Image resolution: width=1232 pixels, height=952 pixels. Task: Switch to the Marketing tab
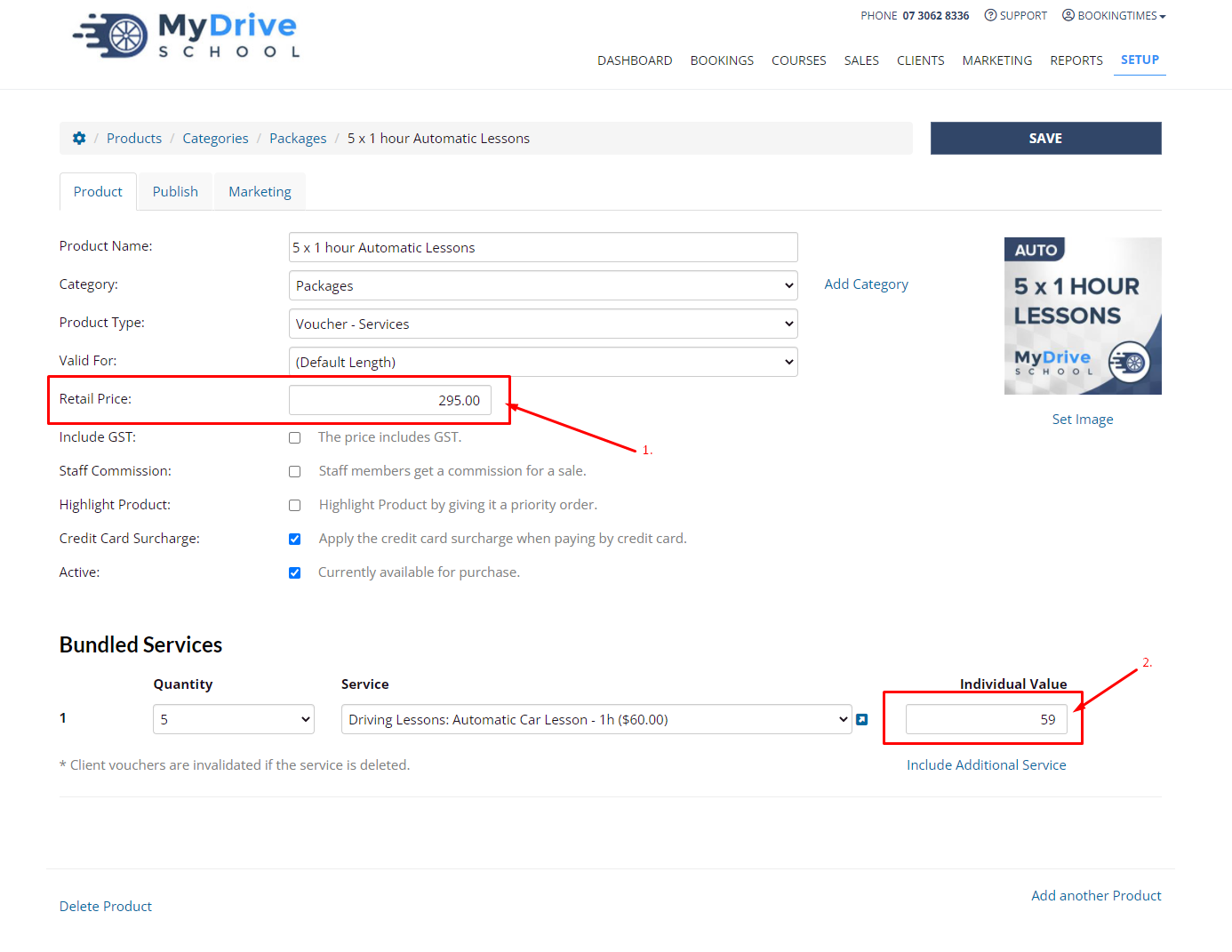coord(260,191)
